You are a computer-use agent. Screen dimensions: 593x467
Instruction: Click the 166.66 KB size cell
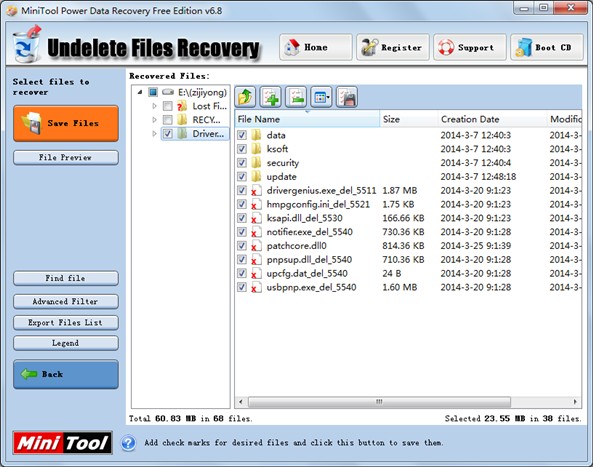click(403, 218)
